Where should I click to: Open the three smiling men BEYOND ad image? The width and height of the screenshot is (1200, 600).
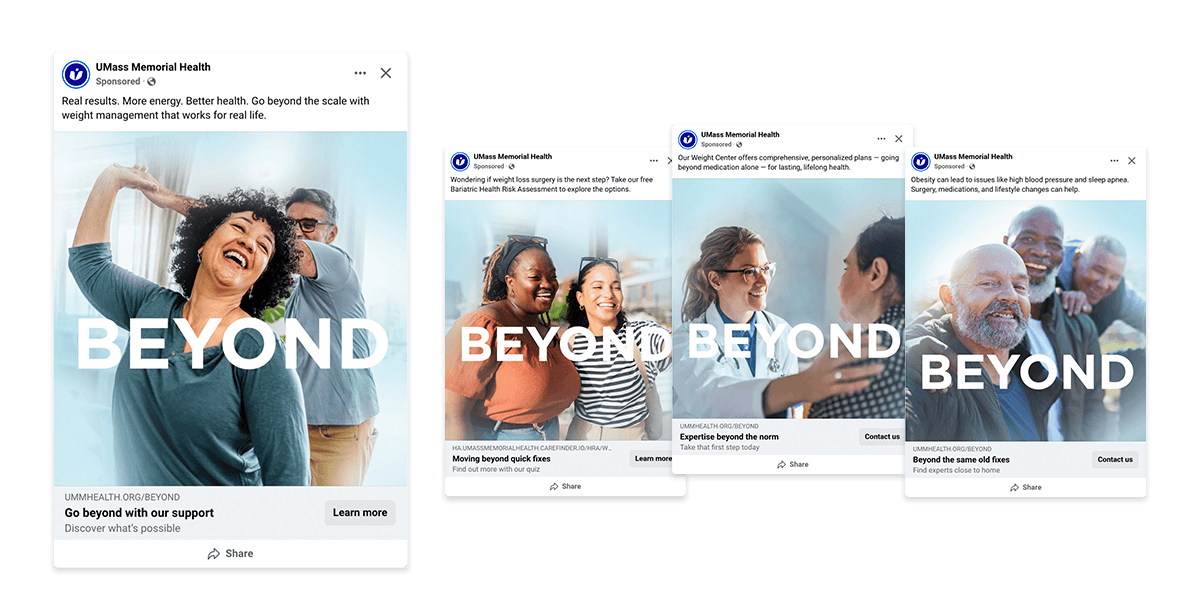click(x=1025, y=320)
